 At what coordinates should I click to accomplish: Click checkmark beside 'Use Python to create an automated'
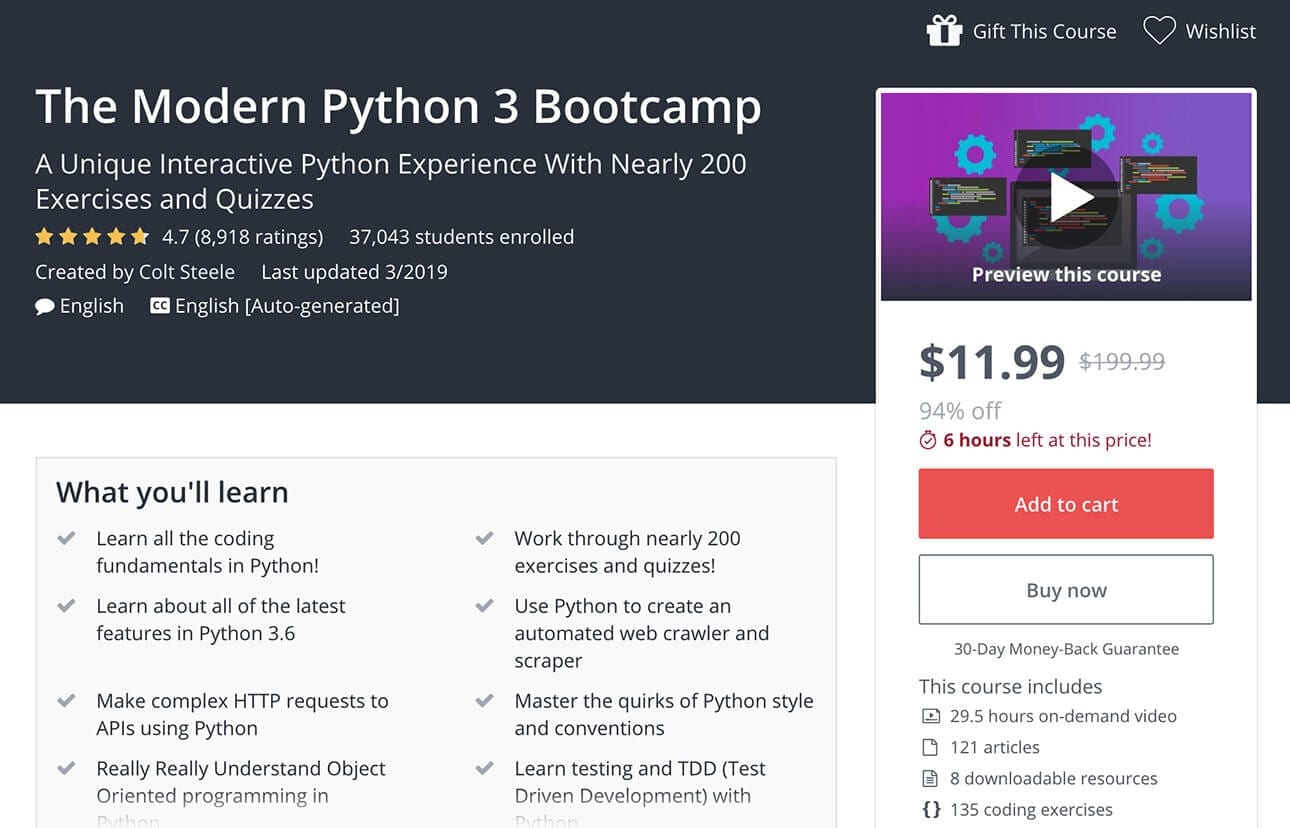point(484,607)
